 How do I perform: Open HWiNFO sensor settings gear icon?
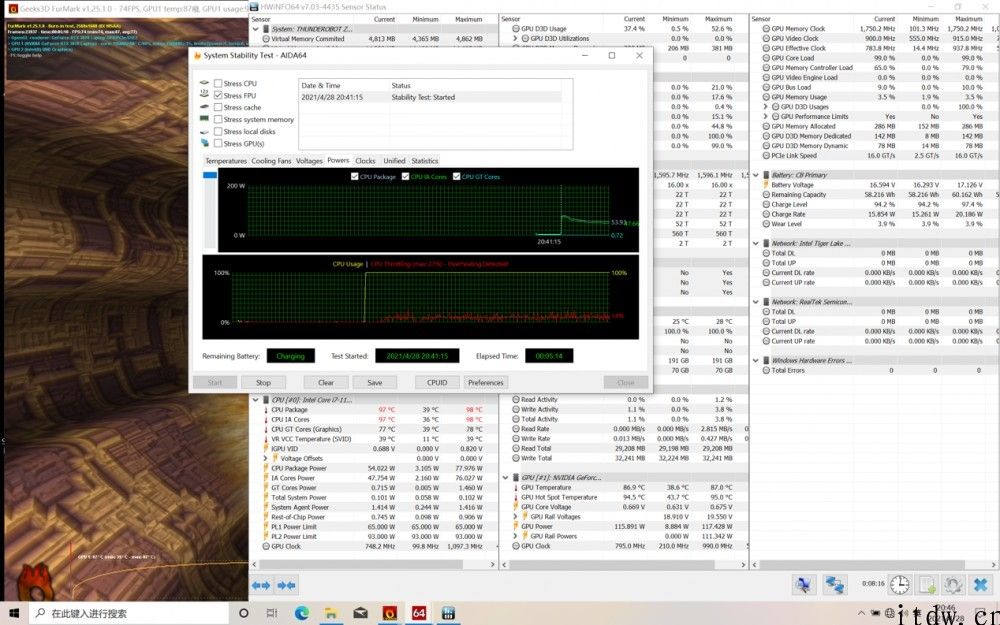[953, 584]
